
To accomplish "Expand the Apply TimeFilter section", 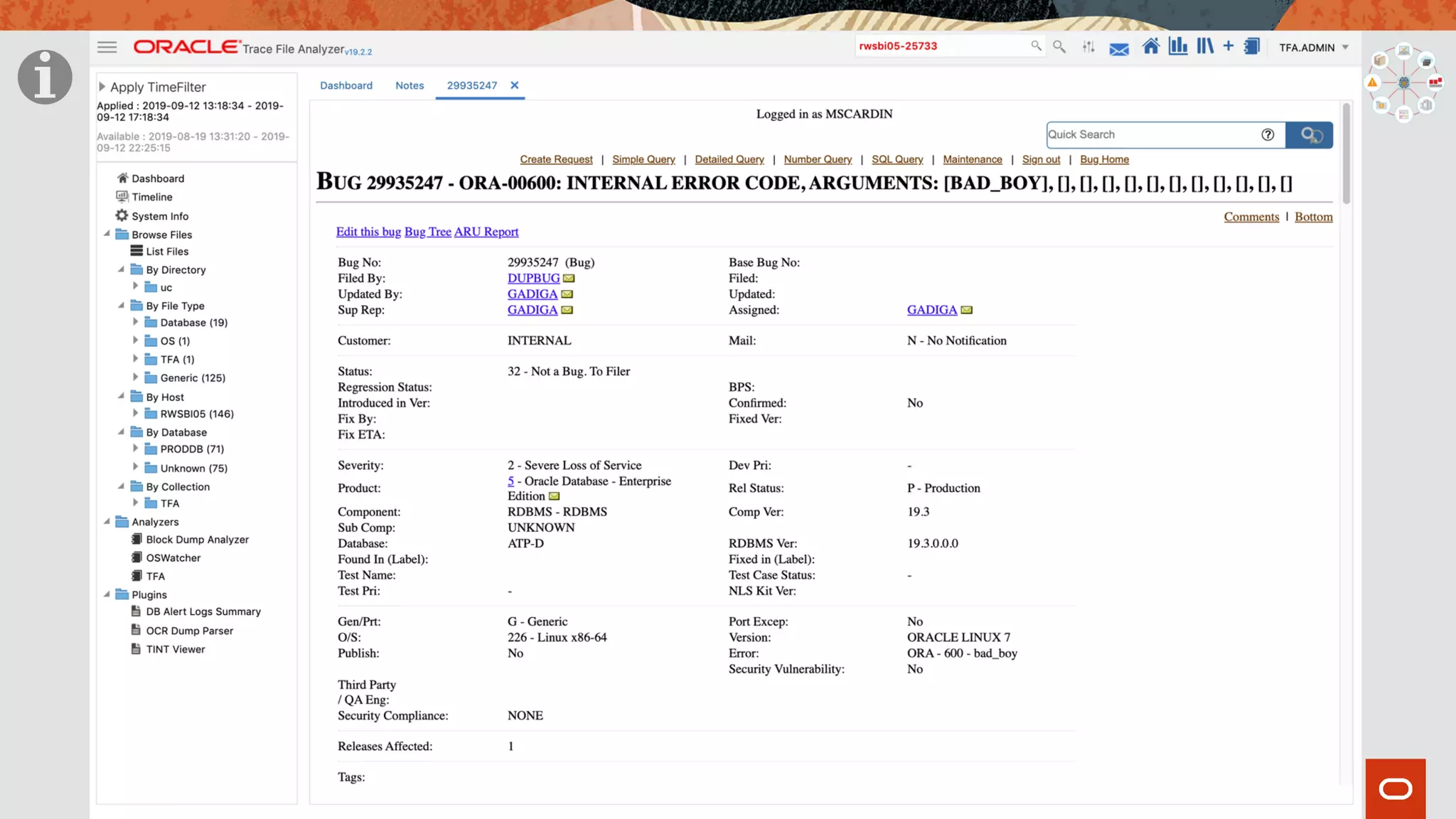I will (x=102, y=87).
